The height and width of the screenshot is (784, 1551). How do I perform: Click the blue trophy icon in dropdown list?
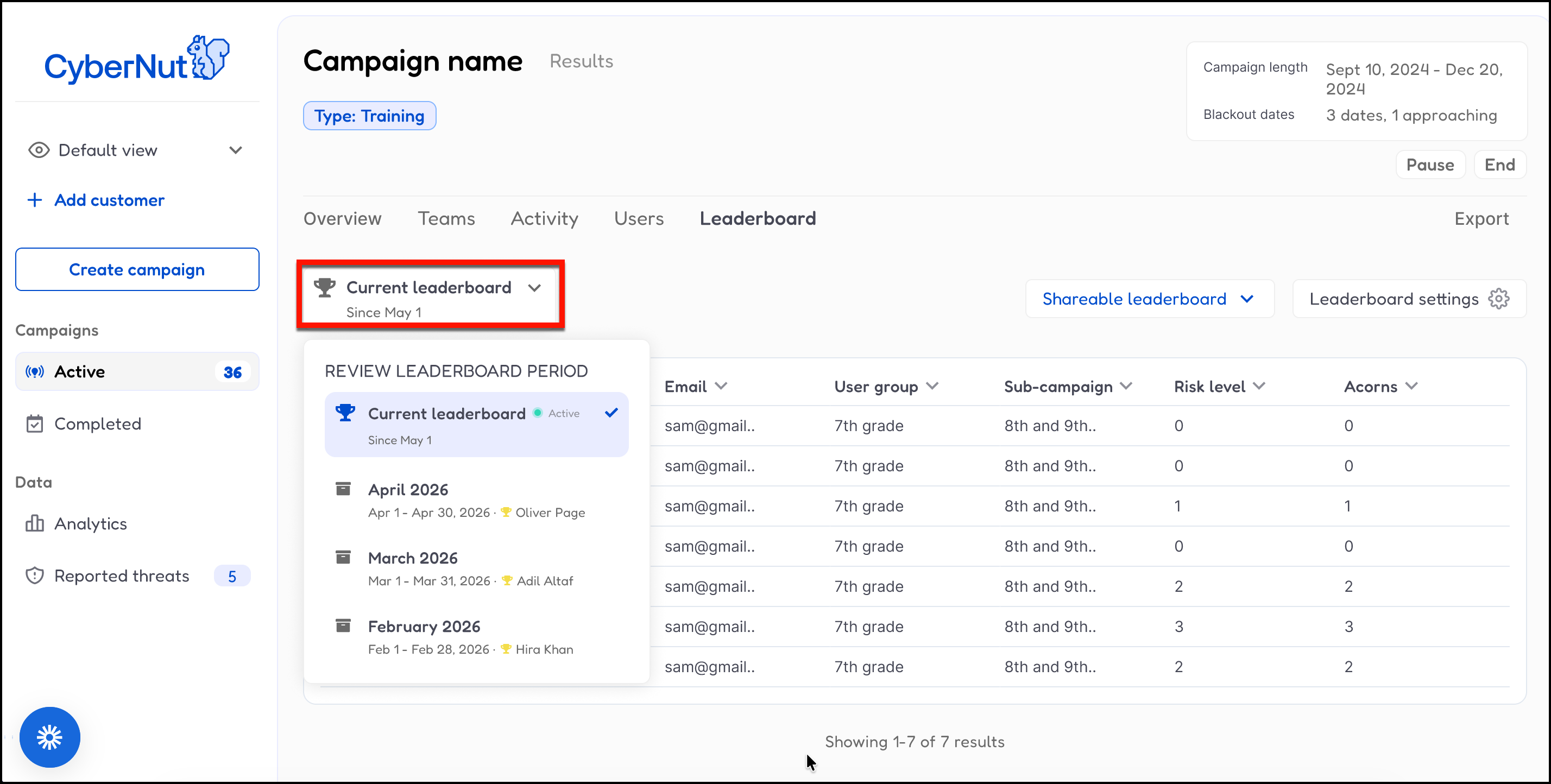[345, 413]
